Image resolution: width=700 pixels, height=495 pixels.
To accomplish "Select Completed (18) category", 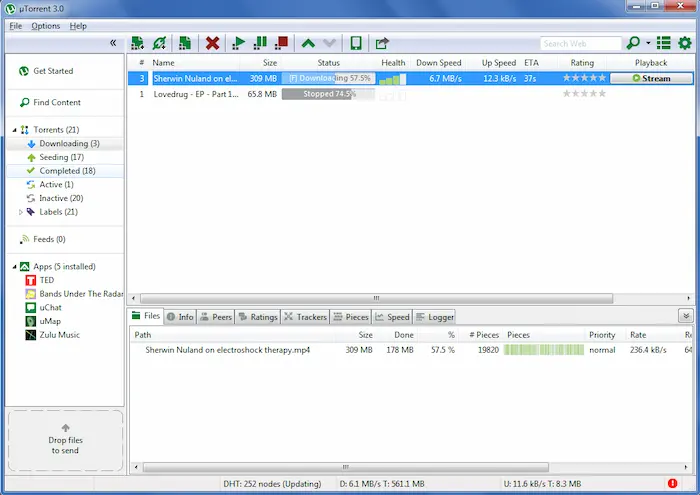I will tap(67, 171).
